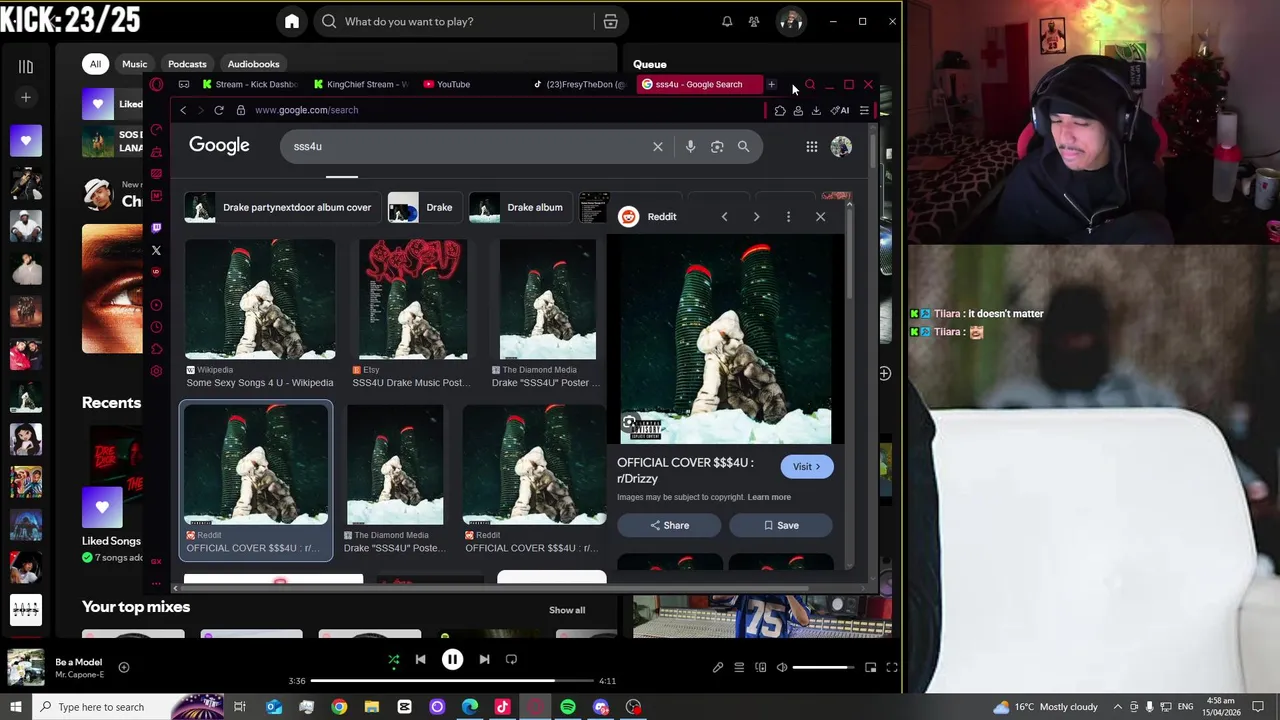
Task: Click the Share button in preview
Action: click(670, 525)
